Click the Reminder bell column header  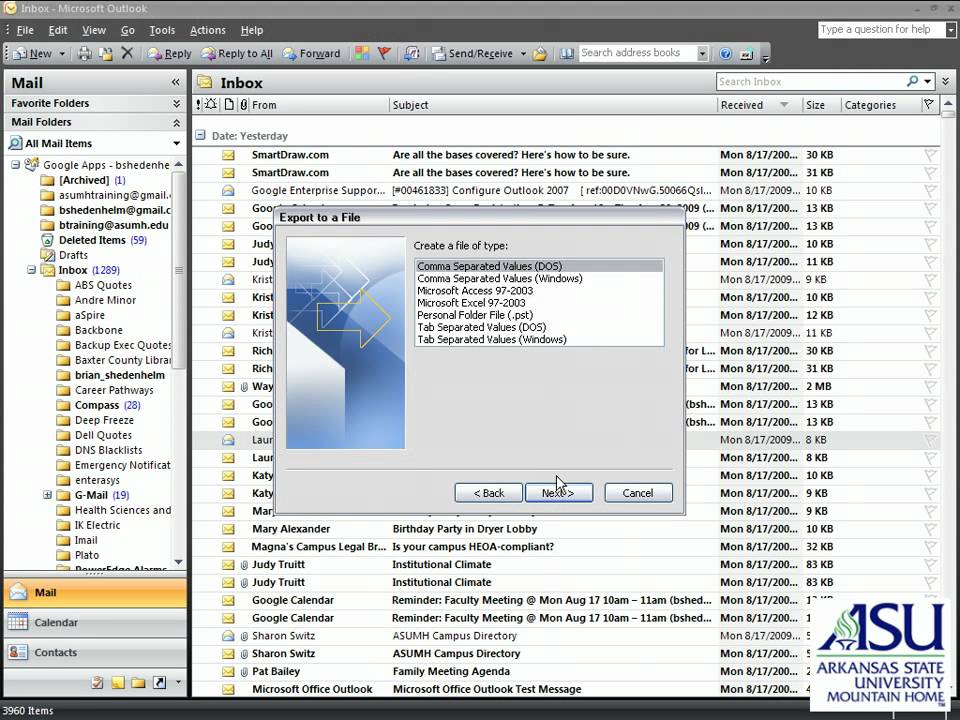(211, 105)
